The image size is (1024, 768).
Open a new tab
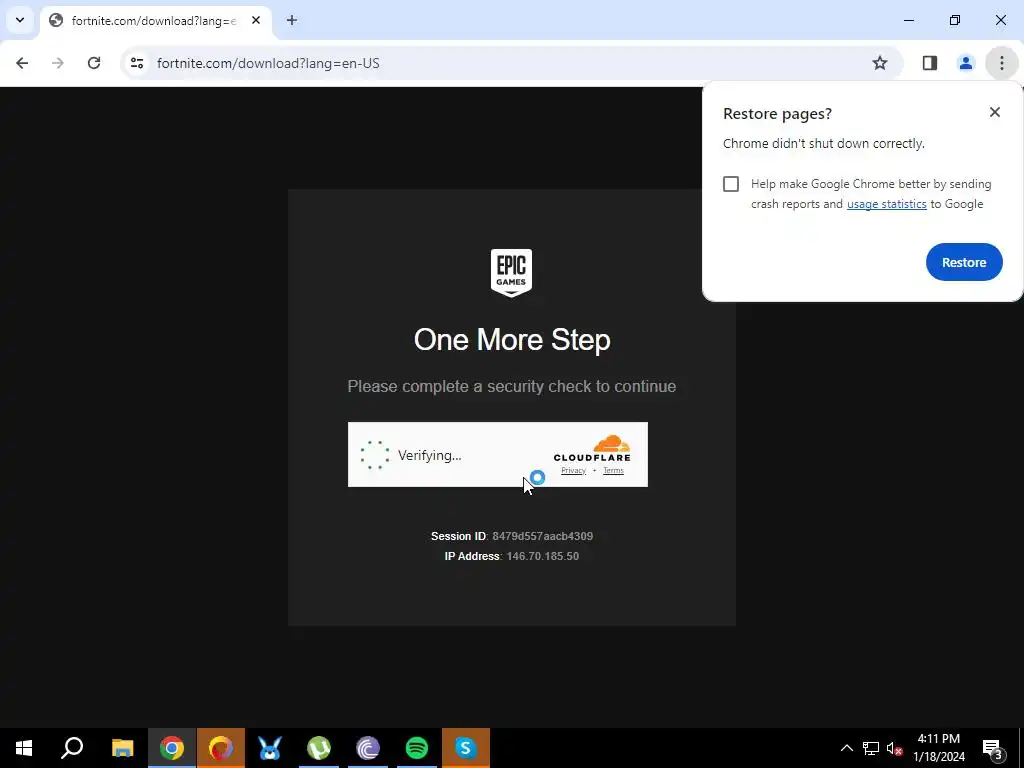pos(291,20)
